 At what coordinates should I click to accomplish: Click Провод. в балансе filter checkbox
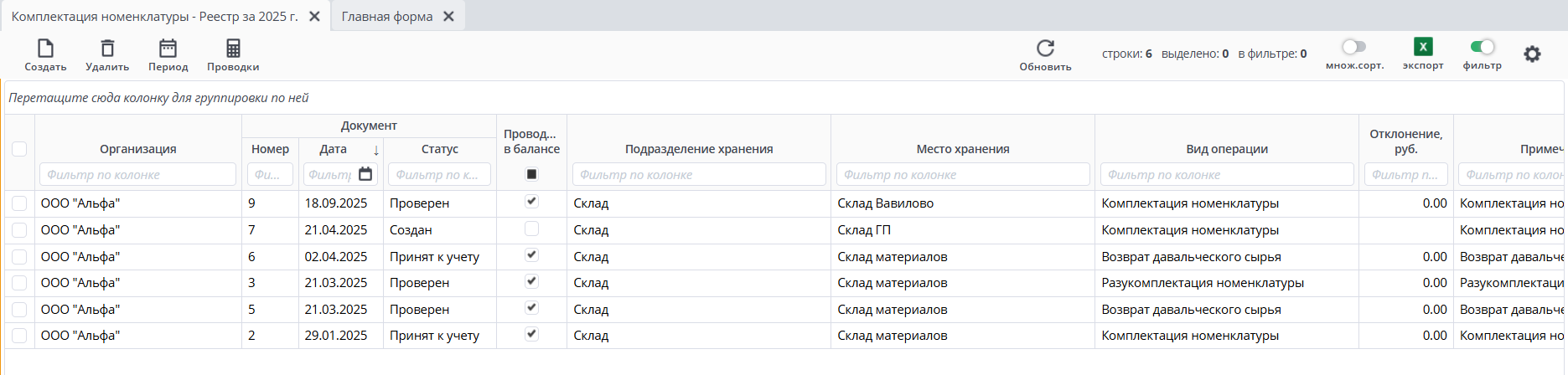(531, 174)
